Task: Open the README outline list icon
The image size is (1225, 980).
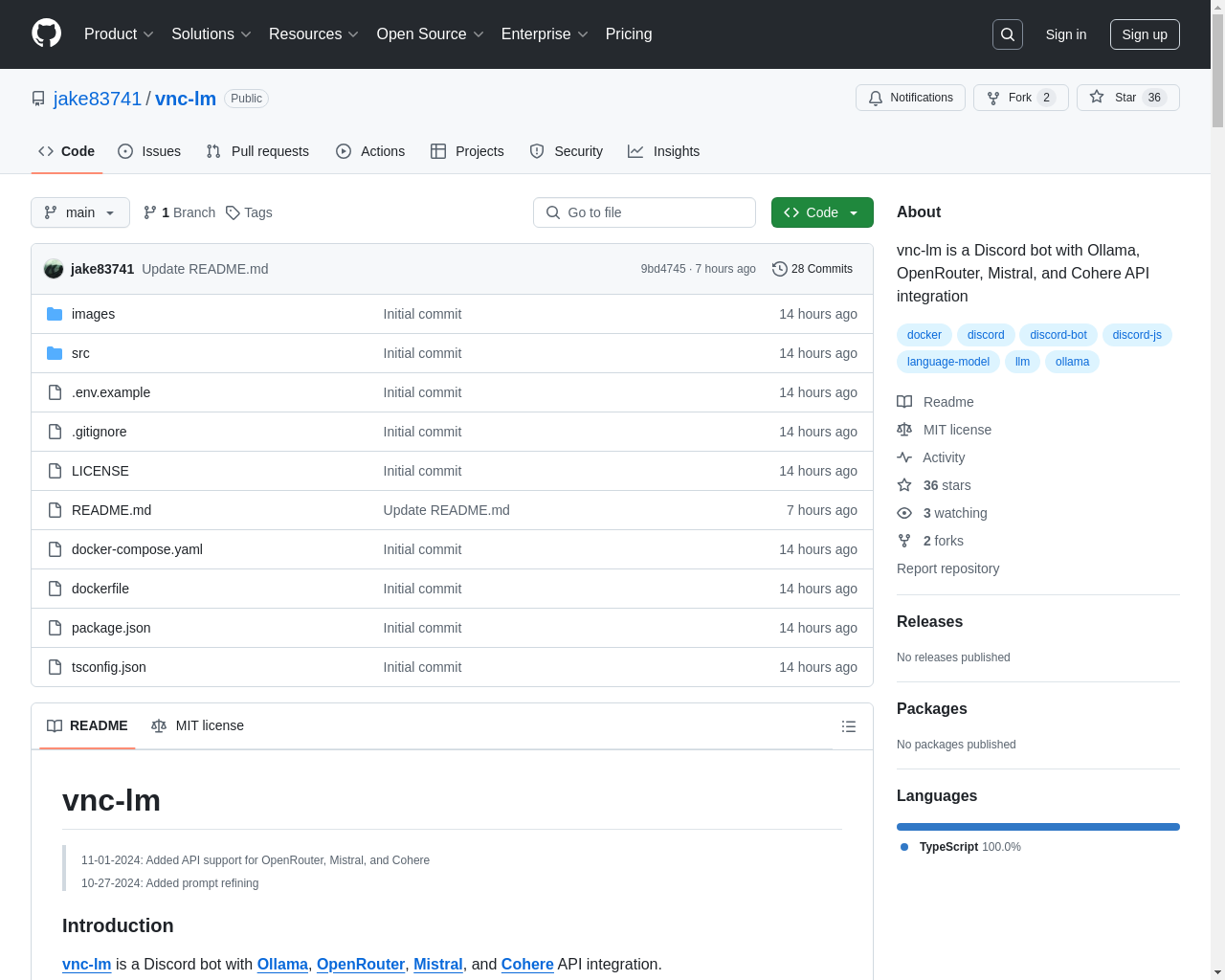Action: (849, 726)
